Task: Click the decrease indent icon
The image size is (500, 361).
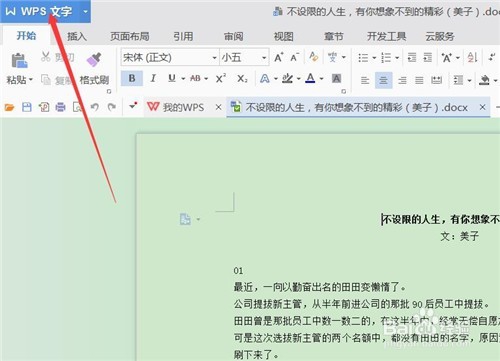Action: point(412,58)
